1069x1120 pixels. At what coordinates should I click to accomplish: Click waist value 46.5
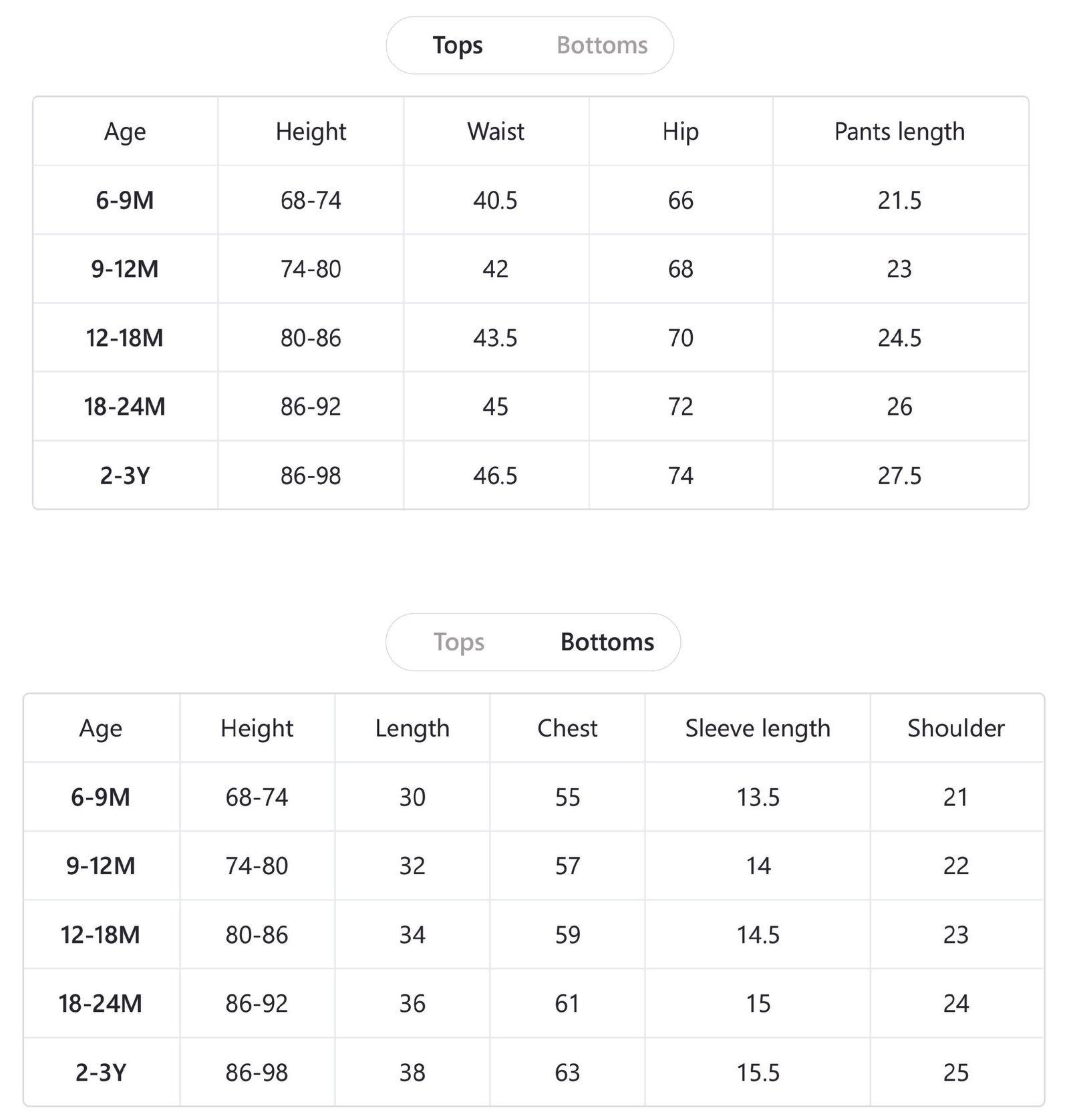point(496,476)
